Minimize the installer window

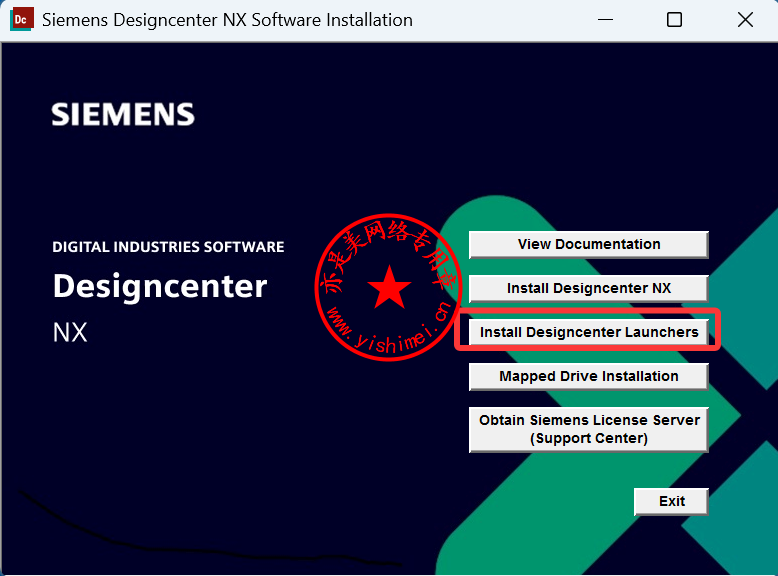pyautogui.click(x=603, y=20)
